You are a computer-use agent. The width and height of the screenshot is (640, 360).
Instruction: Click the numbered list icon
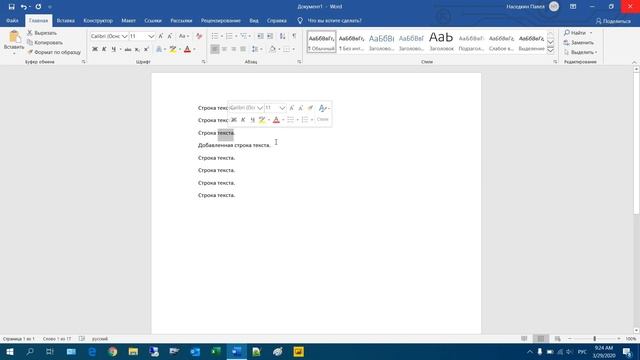229,36
